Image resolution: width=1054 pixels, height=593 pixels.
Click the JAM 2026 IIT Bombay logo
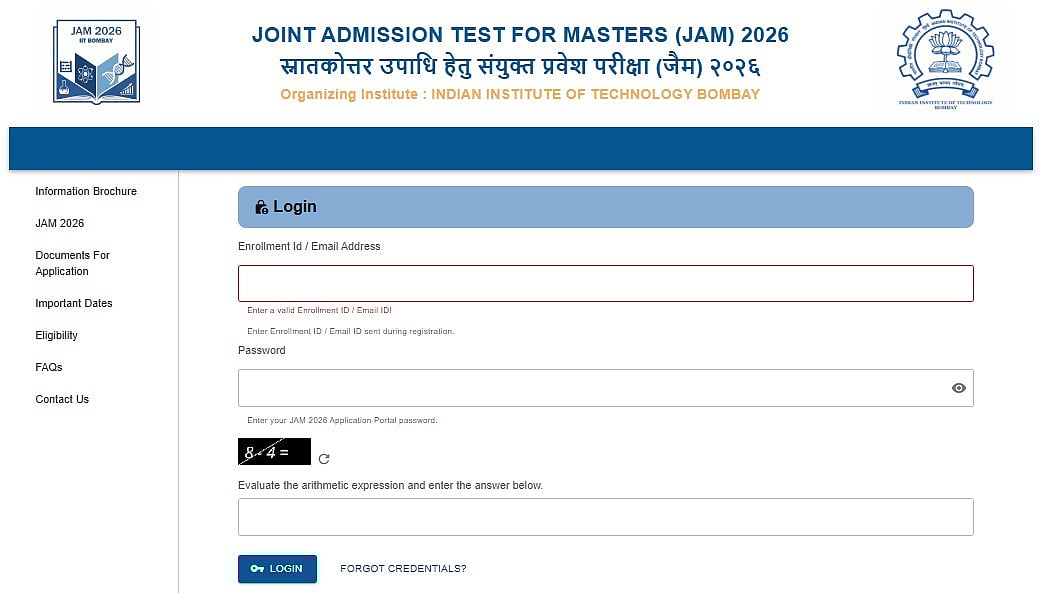coord(96,60)
